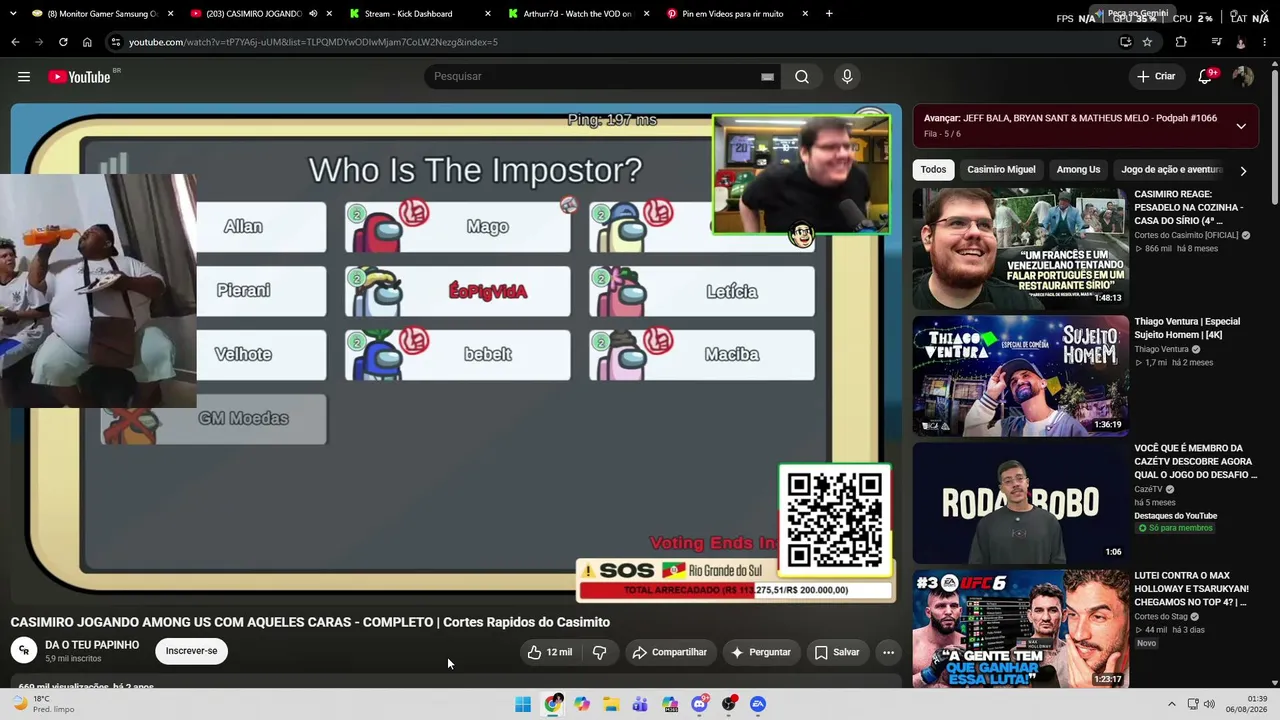Image resolution: width=1280 pixels, height=720 pixels.
Task: Open Discord from the taskbar
Action: tap(700, 704)
